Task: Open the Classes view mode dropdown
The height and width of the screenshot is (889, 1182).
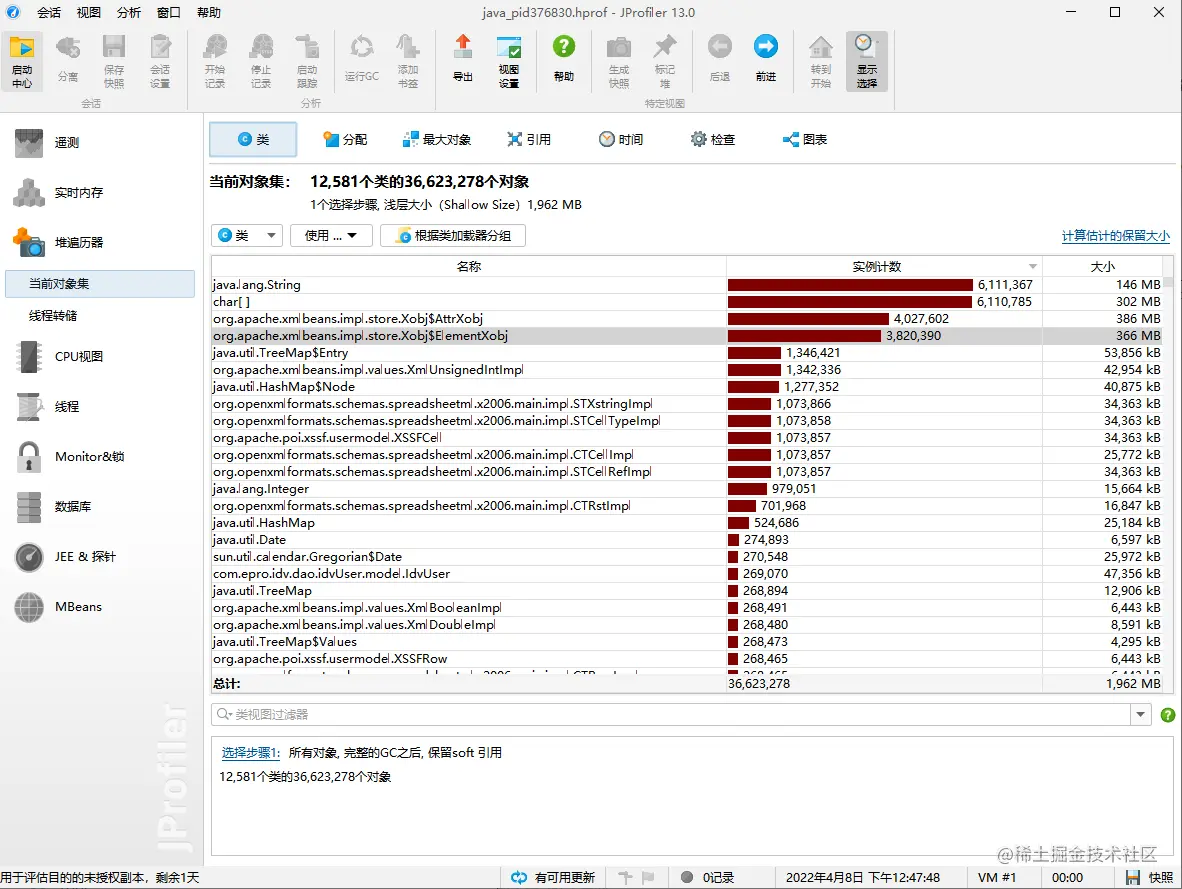Action: (246, 235)
